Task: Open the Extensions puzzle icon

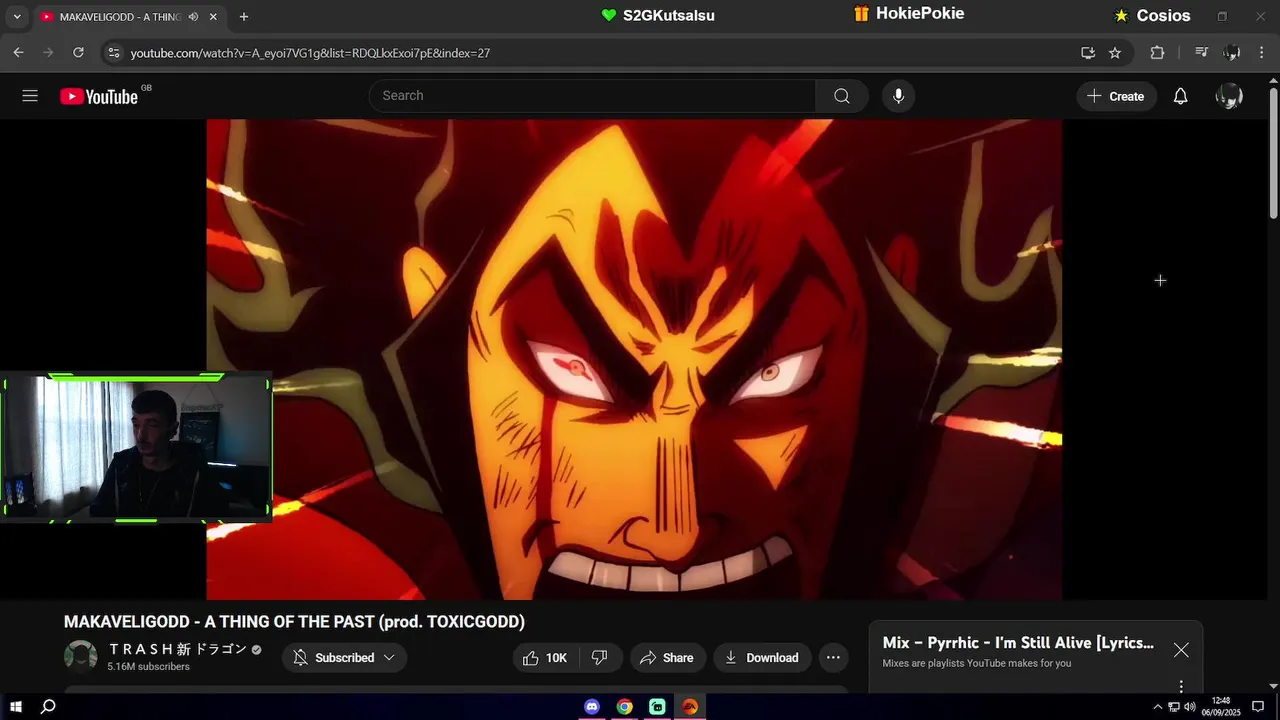Action: point(1157,53)
